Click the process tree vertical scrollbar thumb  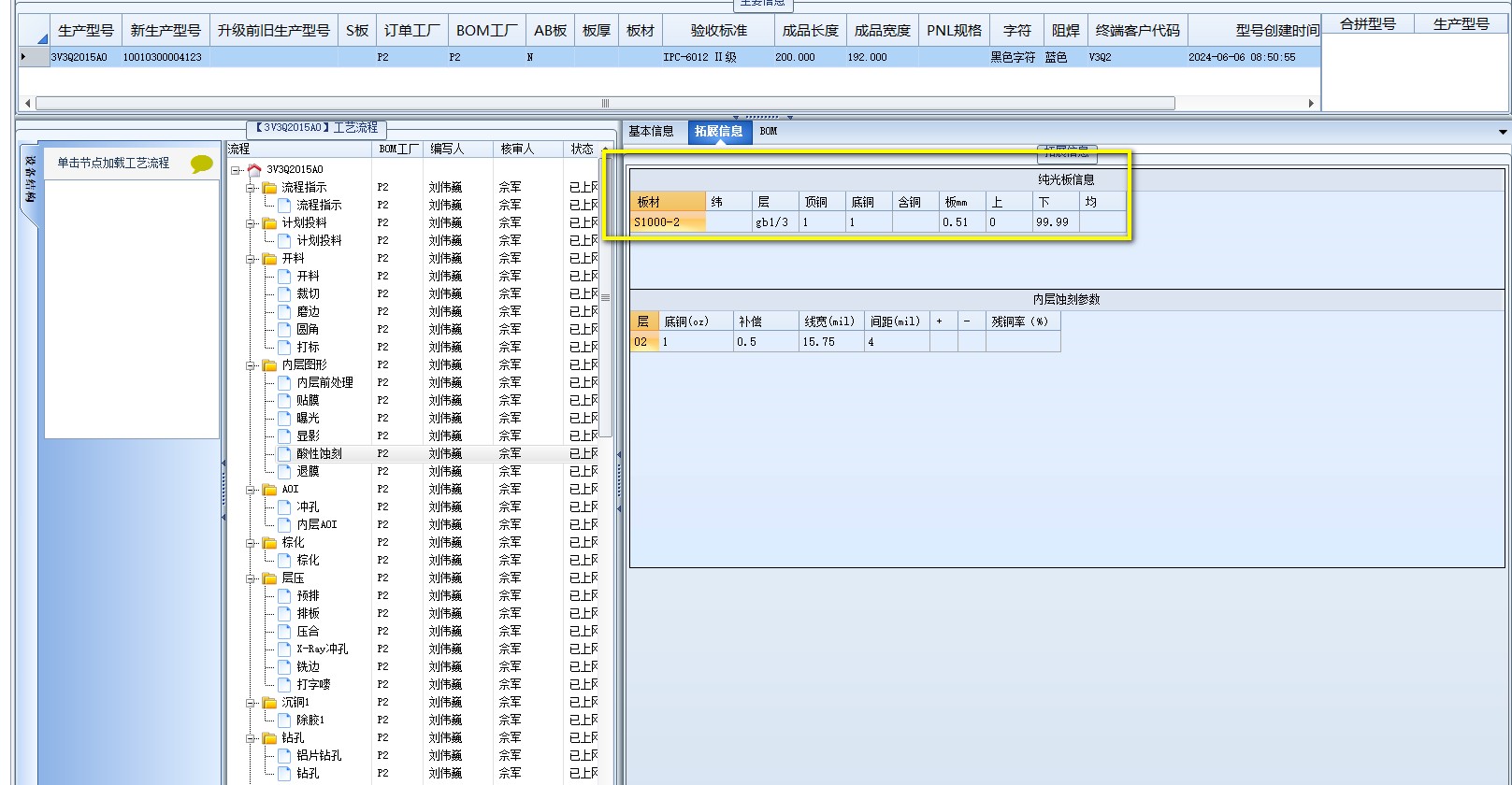pos(605,297)
